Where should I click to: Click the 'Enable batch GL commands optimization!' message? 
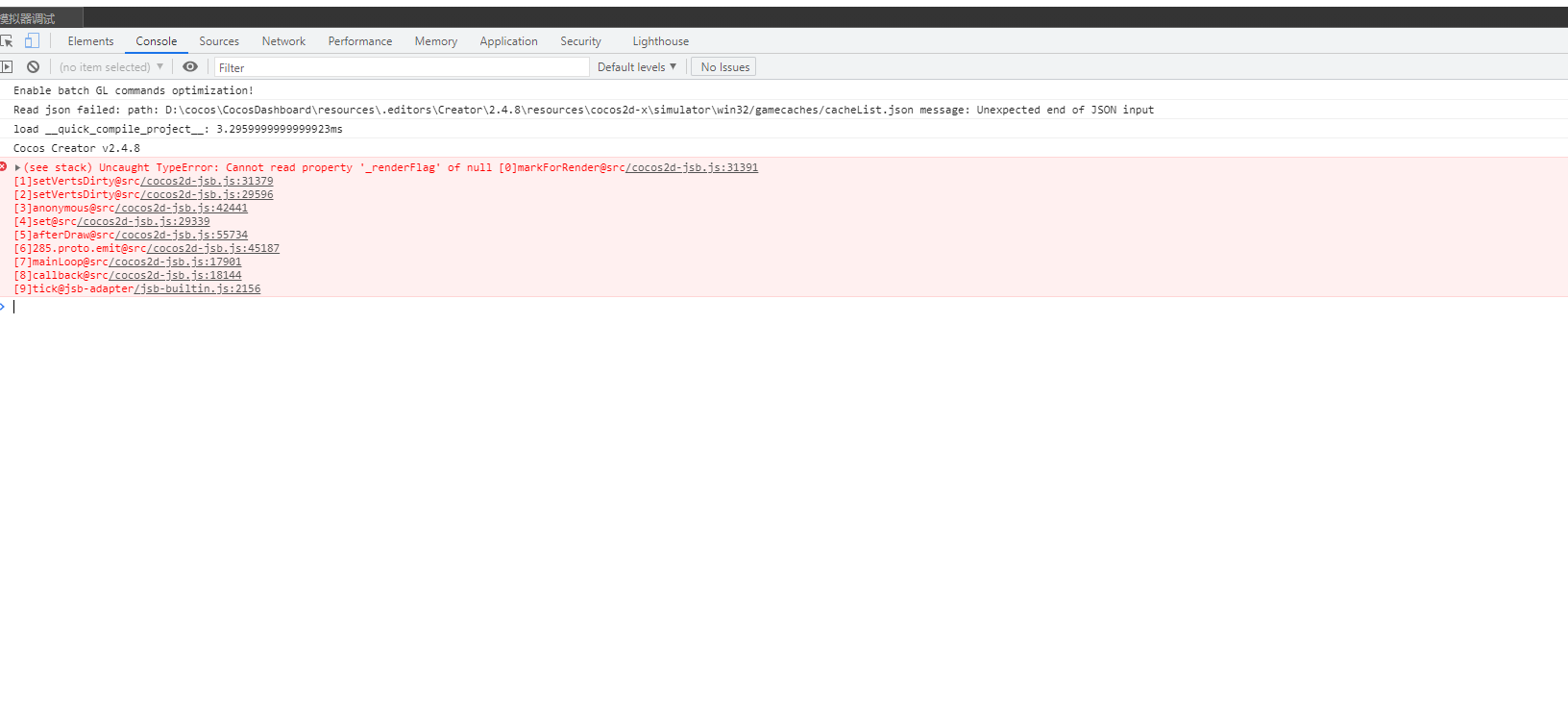point(134,90)
